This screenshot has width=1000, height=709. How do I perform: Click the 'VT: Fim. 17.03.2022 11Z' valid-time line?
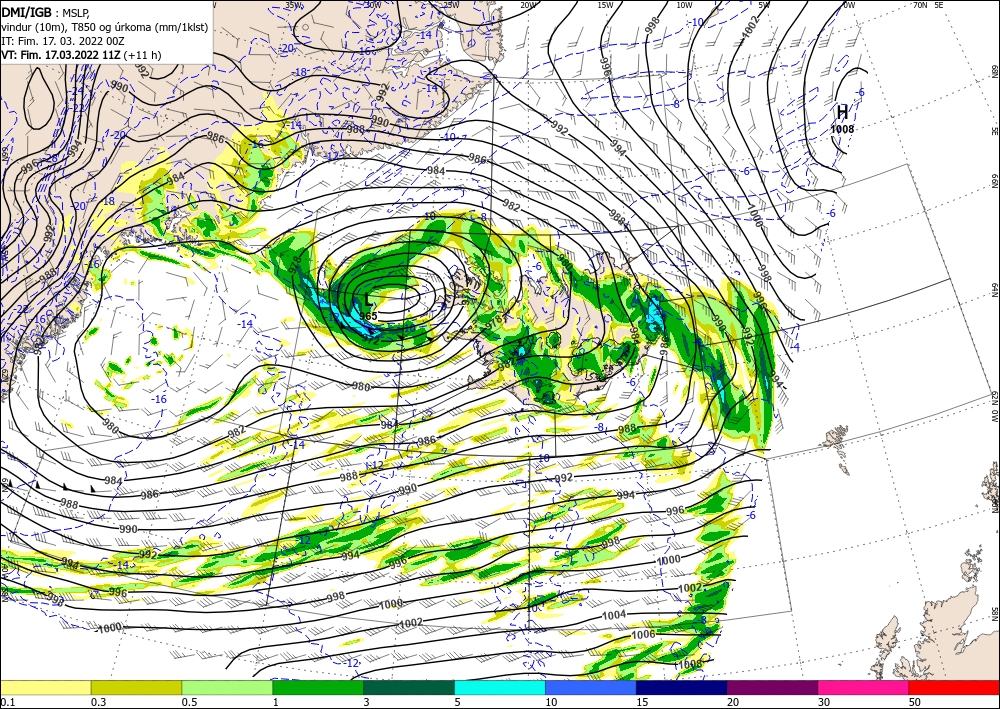coord(82,55)
